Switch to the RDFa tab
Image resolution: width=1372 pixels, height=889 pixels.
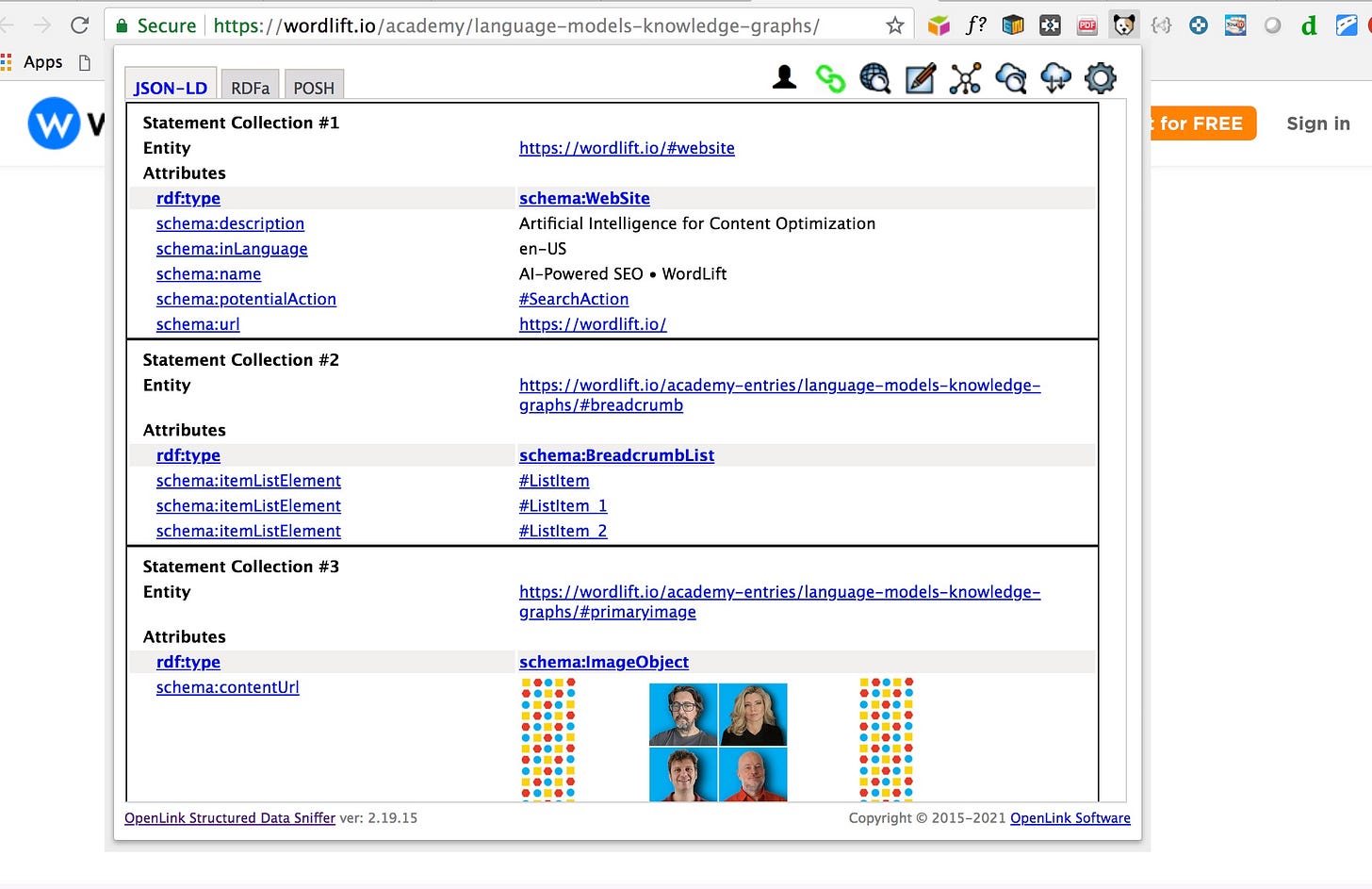pos(250,86)
